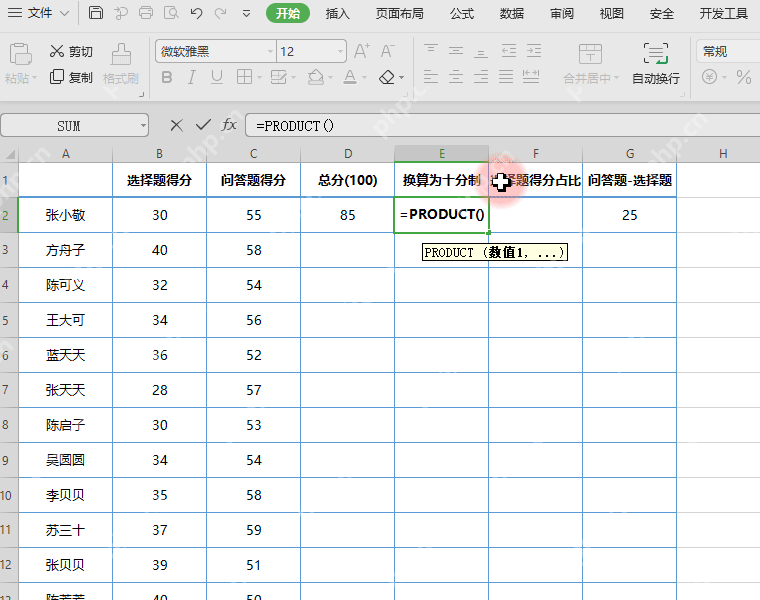Open the 文件 menu

pos(39,13)
